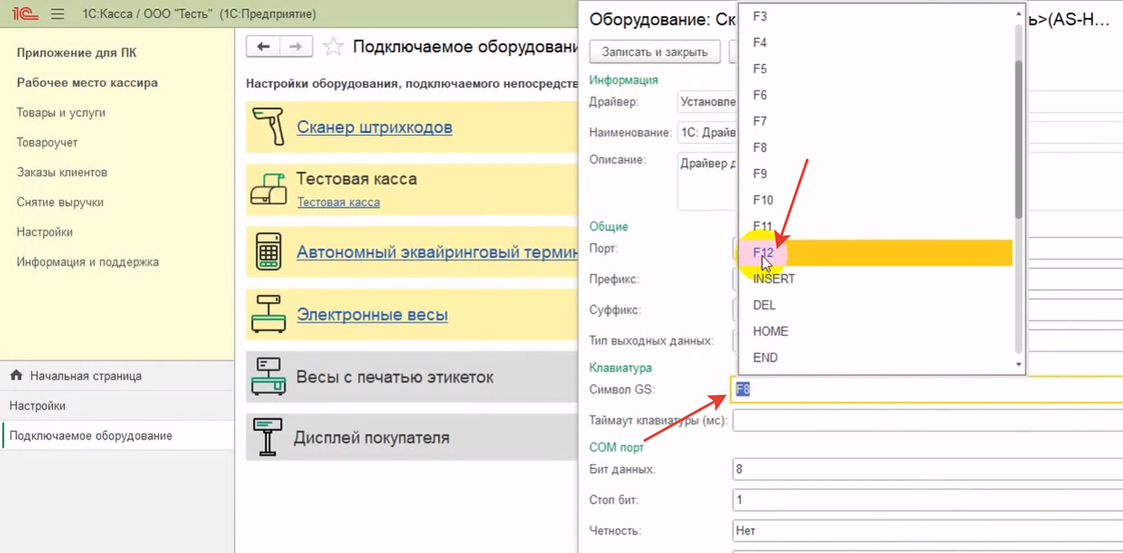
Task: Open Электронные весы link
Action: pyautogui.click(x=372, y=314)
